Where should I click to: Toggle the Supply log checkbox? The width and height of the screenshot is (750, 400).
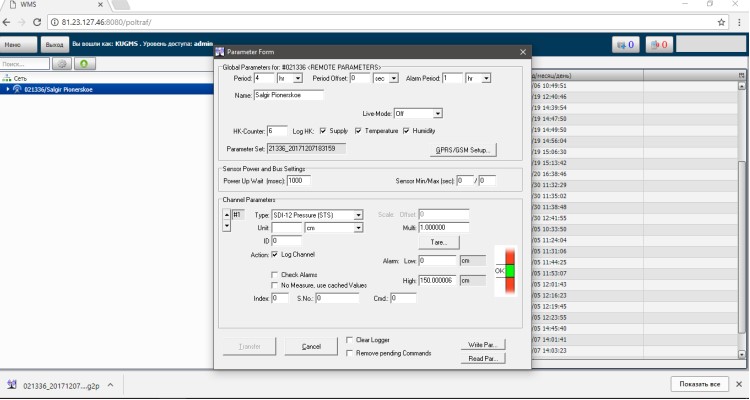tap(323, 131)
